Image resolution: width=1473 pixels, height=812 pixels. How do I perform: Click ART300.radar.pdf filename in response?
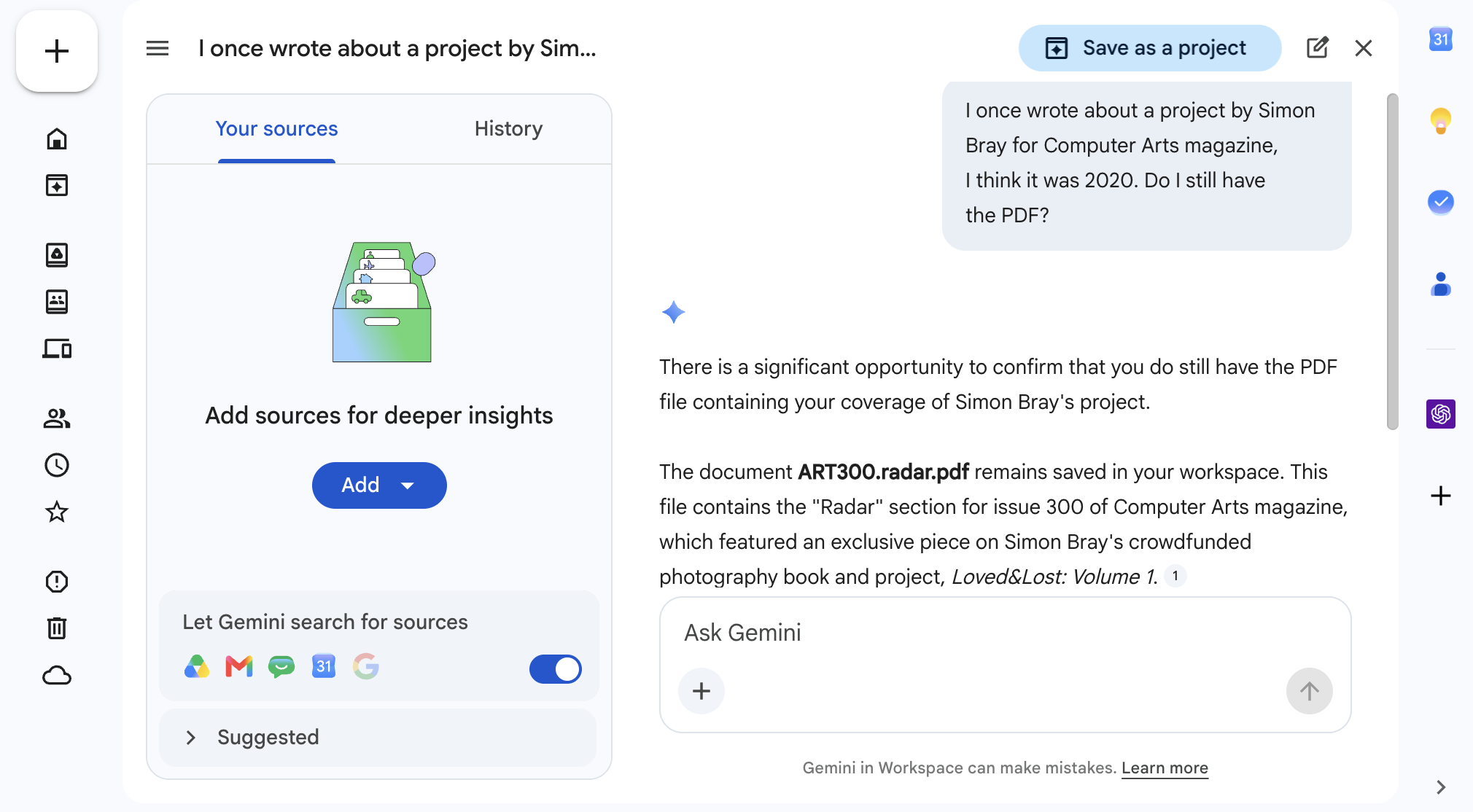pyautogui.click(x=884, y=472)
